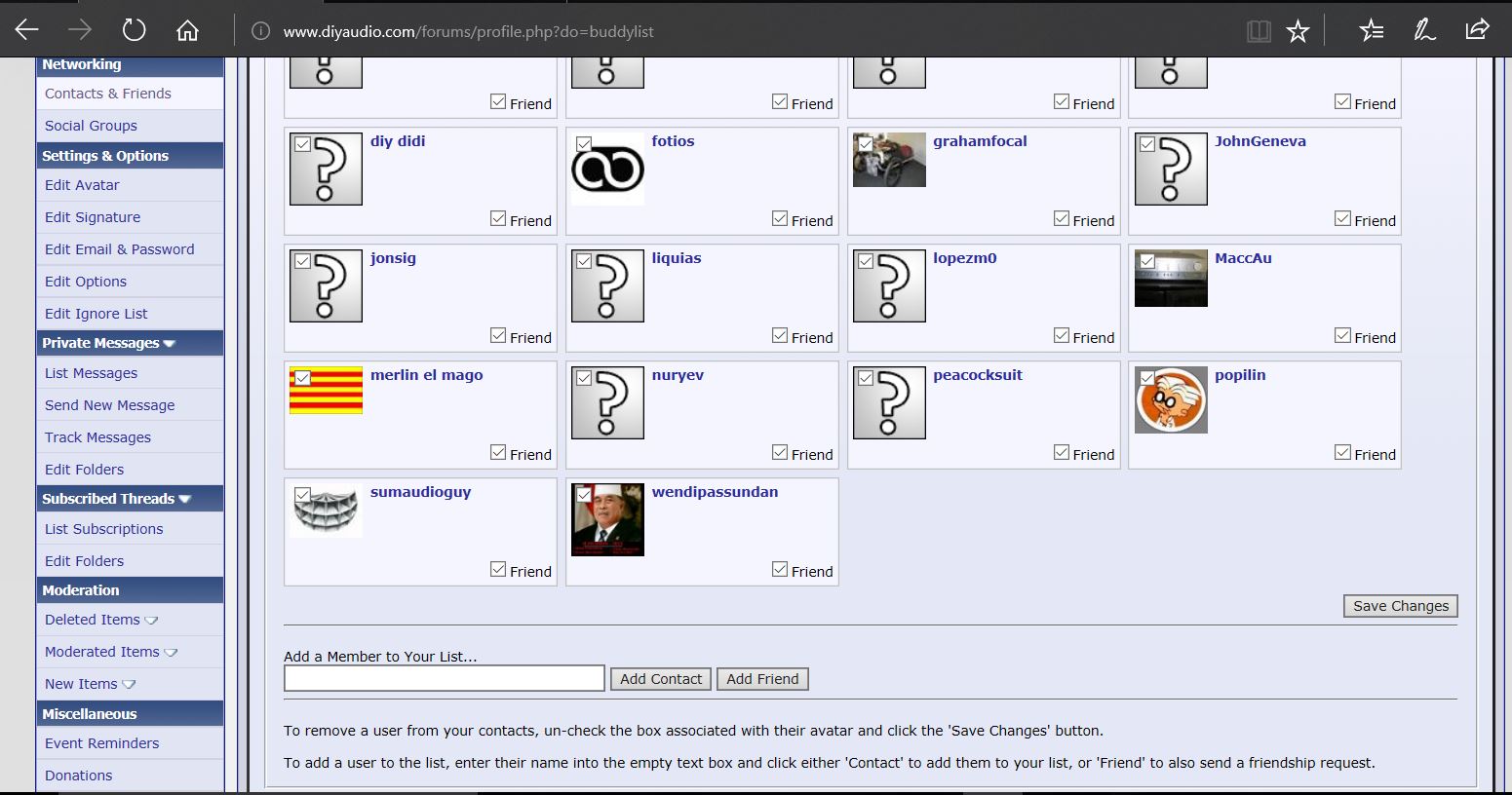1512x795 pixels.
Task: Open wendipassundan portrait avatar
Action: (607, 520)
